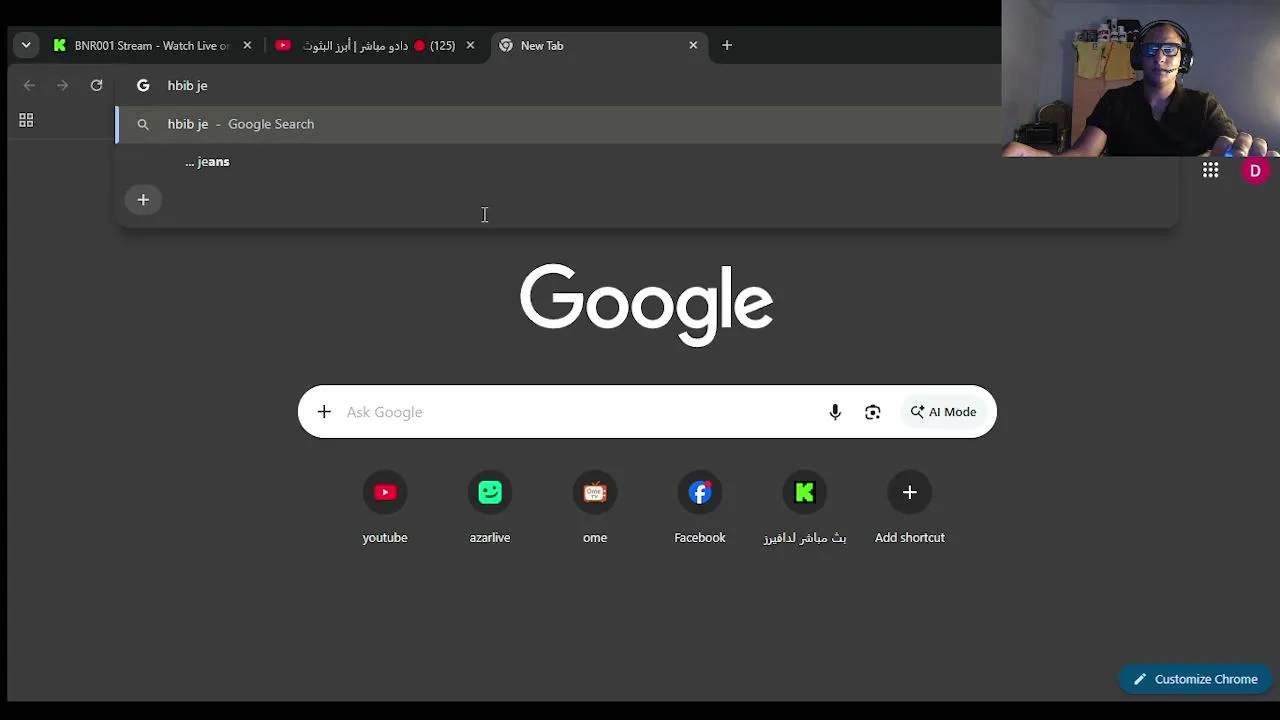Click the webcam overlay video
The image size is (1280, 720).
1140,78
